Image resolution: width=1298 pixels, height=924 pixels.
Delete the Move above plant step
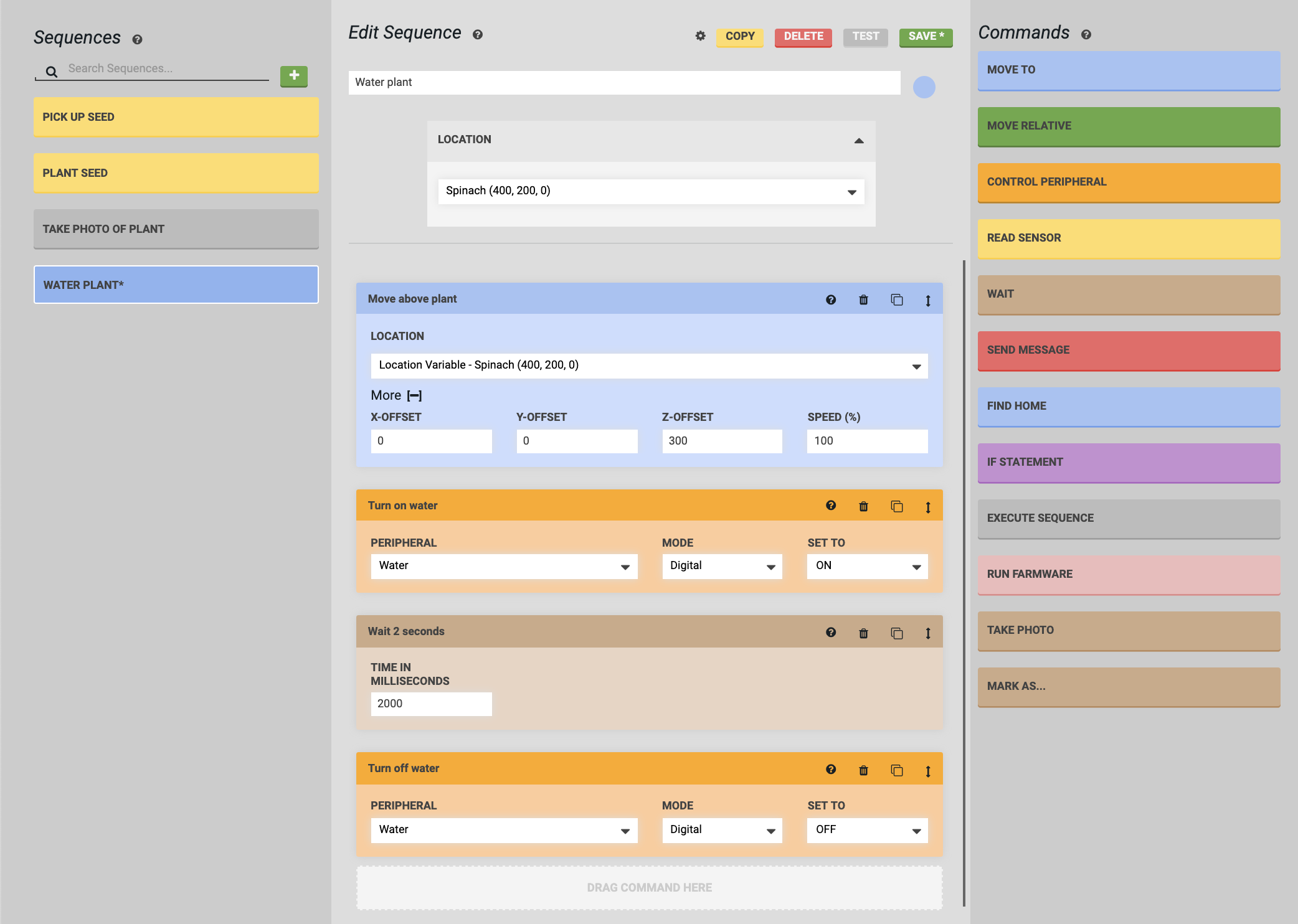click(863, 300)
